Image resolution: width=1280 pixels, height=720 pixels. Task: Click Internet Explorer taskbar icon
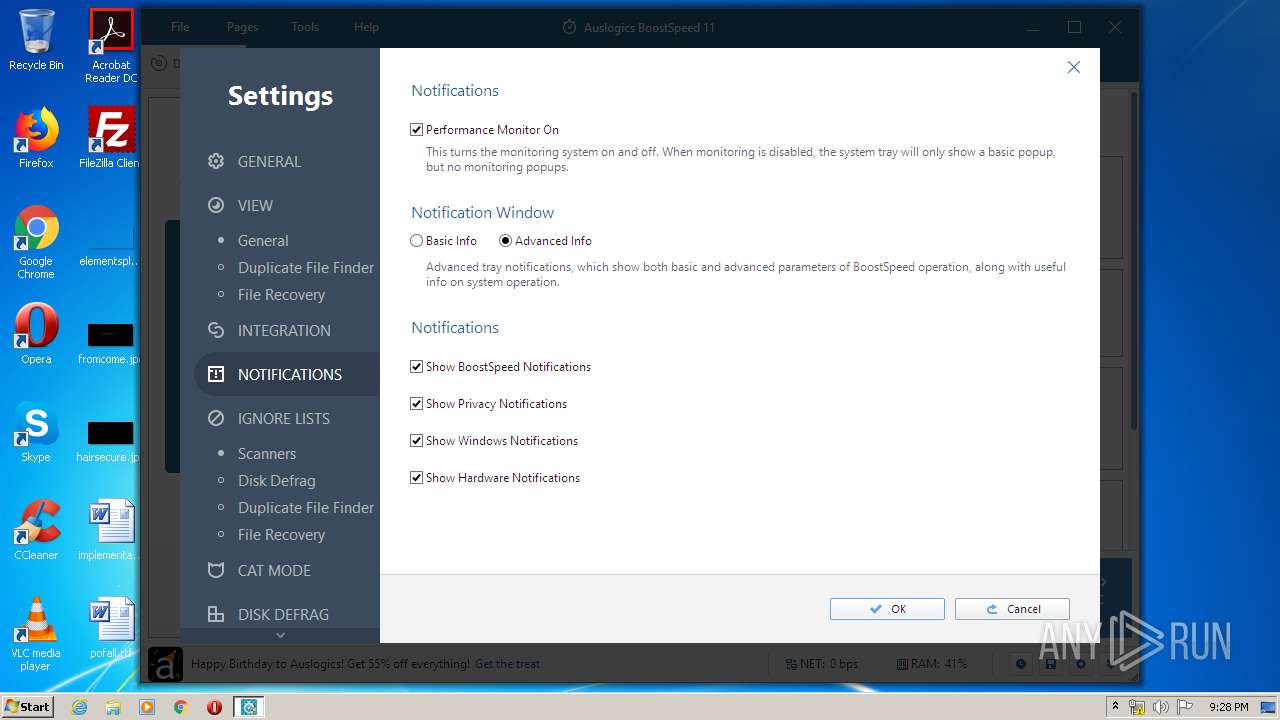79,707
